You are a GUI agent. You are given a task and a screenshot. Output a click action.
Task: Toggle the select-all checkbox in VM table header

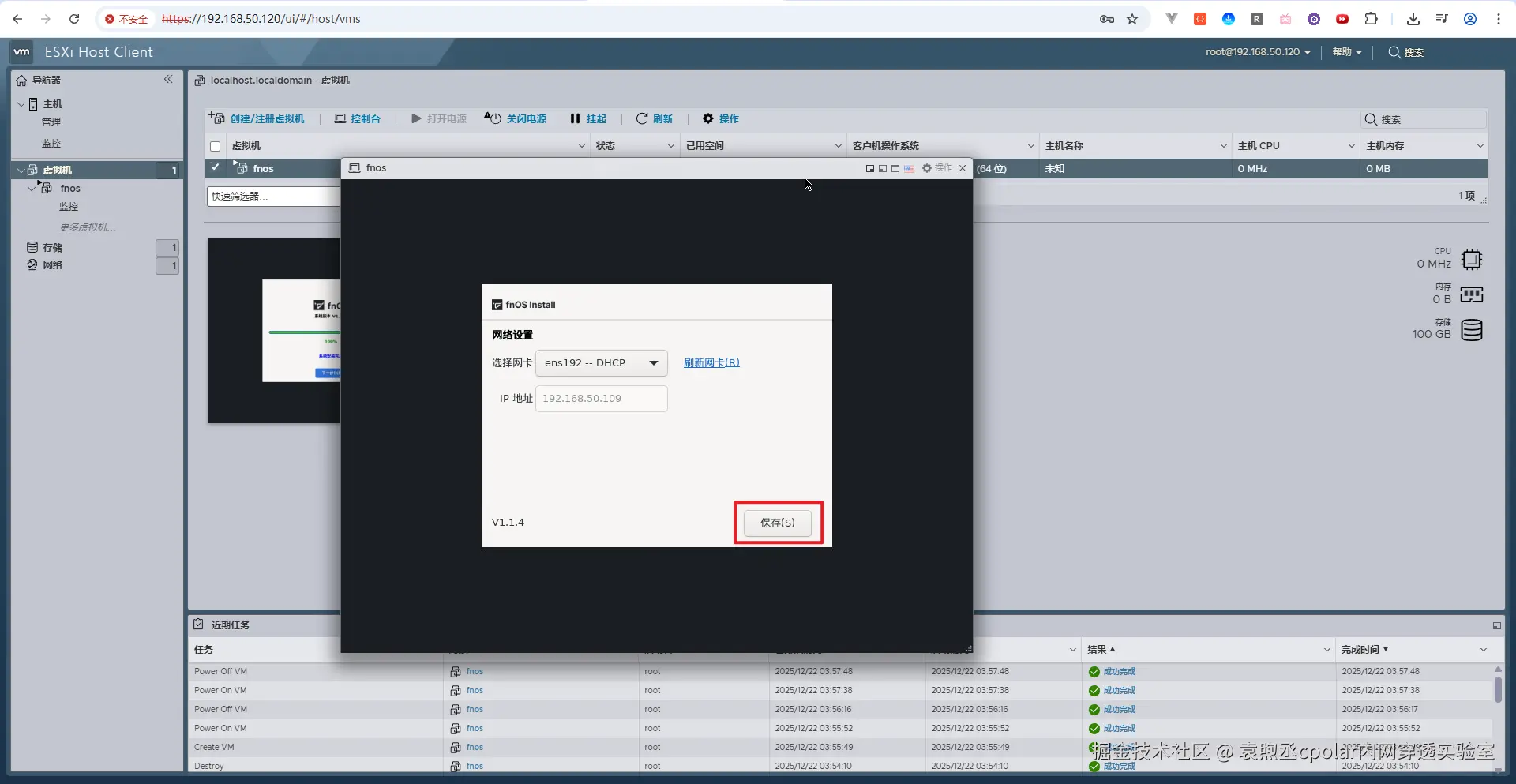(215, 146)
